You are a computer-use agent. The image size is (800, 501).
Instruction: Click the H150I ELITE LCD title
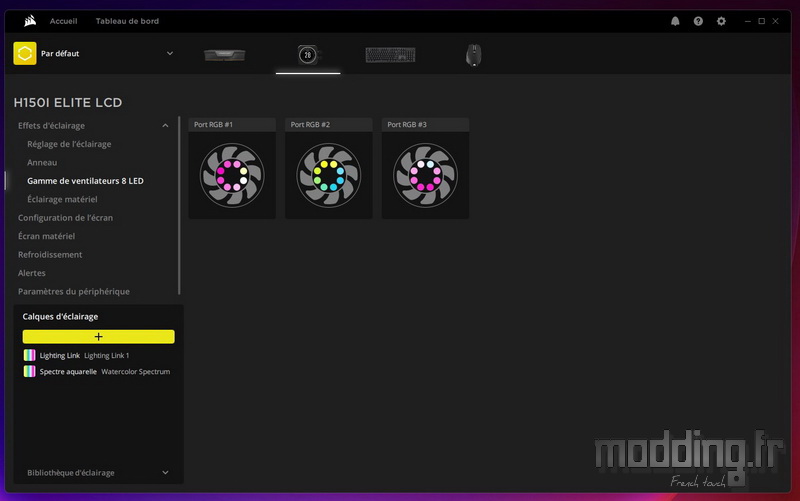(68, 103)
